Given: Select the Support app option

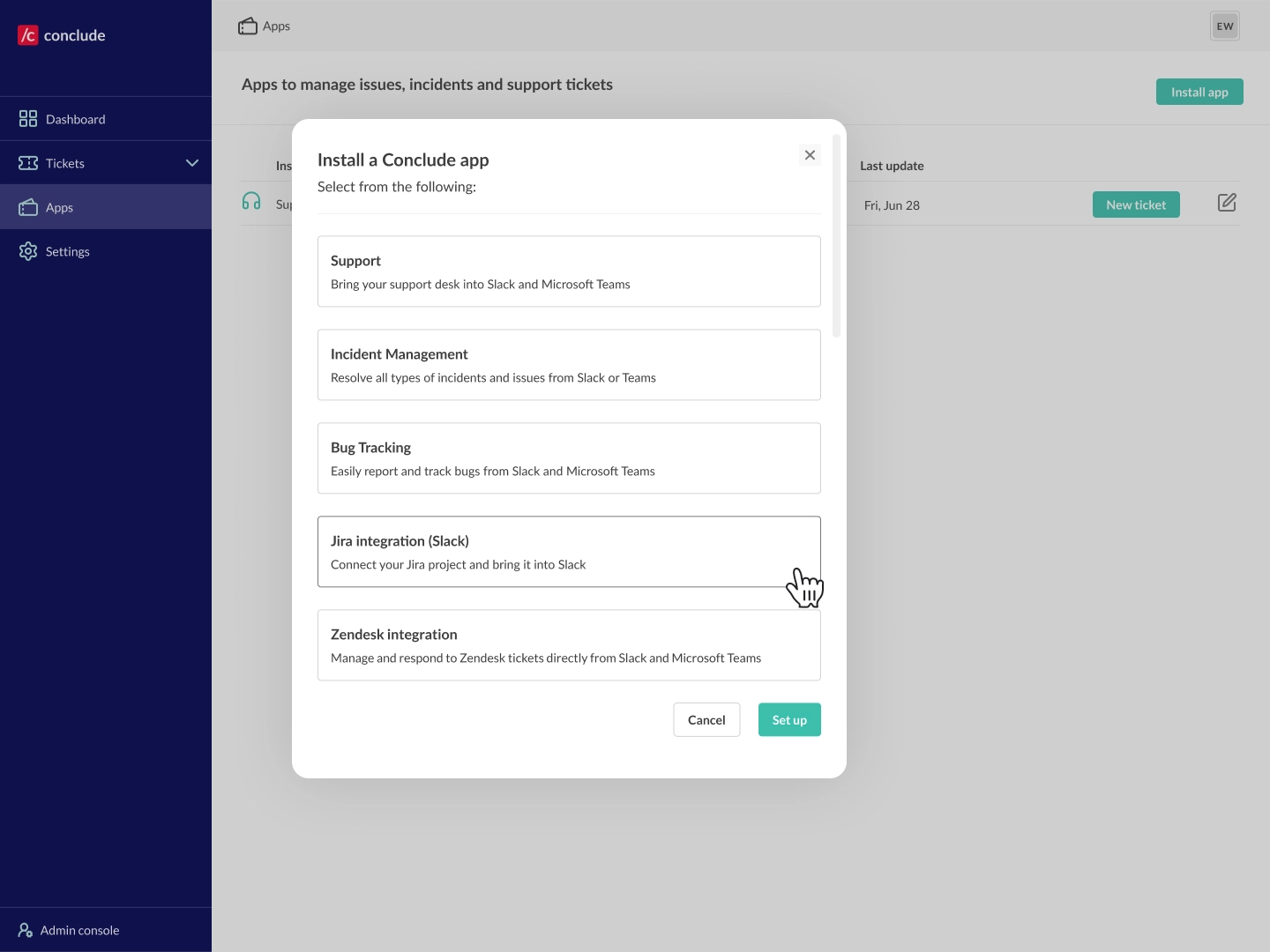Looking at the screenshot, I should (569, 271).
